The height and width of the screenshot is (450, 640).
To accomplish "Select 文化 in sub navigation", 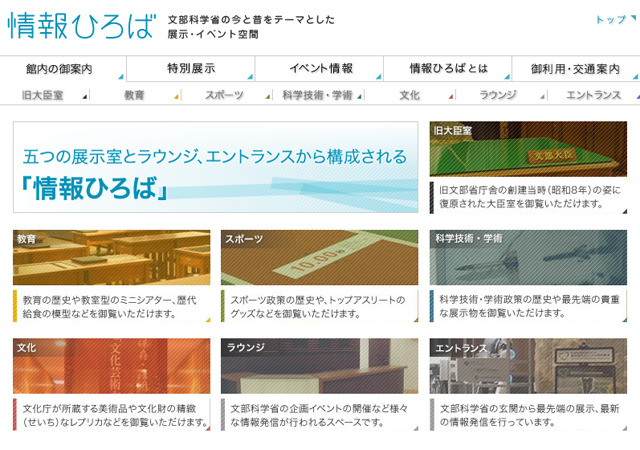I will click(409, 95).
